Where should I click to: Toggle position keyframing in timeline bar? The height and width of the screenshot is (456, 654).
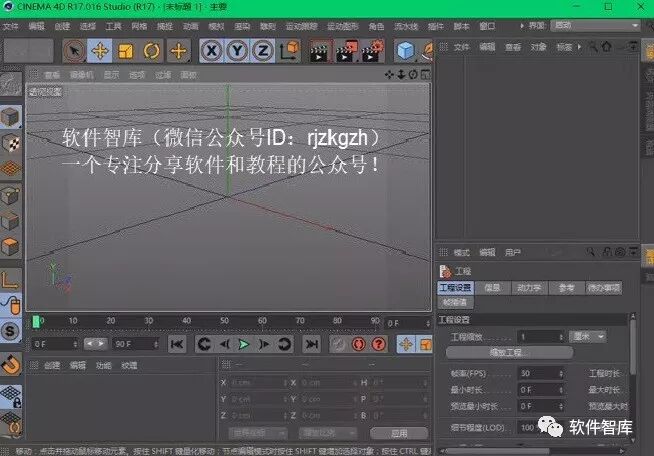pos(406,344)
